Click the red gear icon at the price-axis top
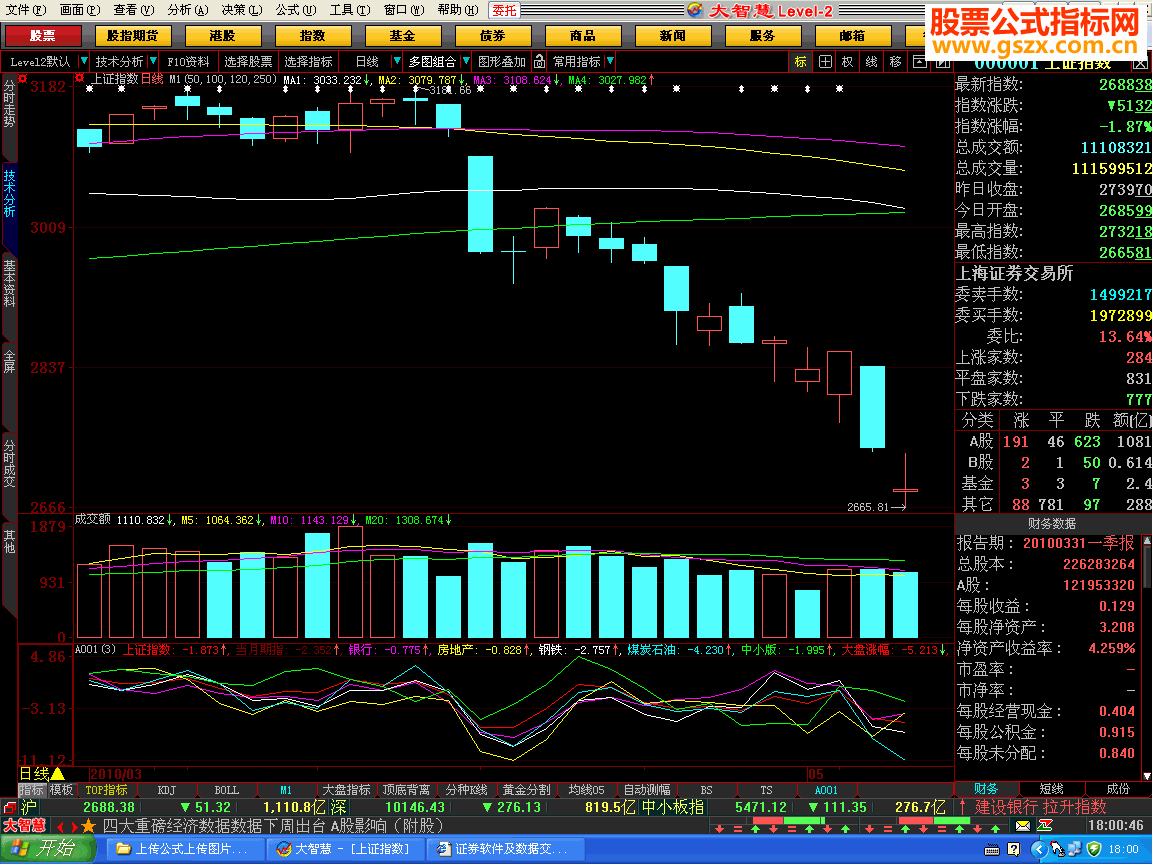 pyautogui.click(x=23, y=79)
